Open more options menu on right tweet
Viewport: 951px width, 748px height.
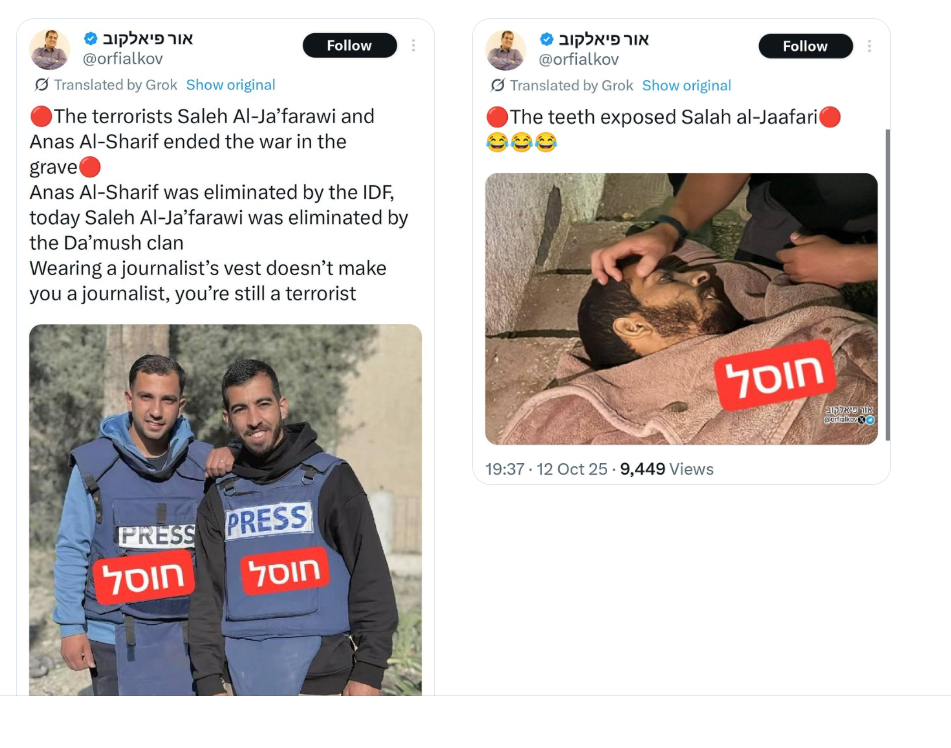(870, 46)
